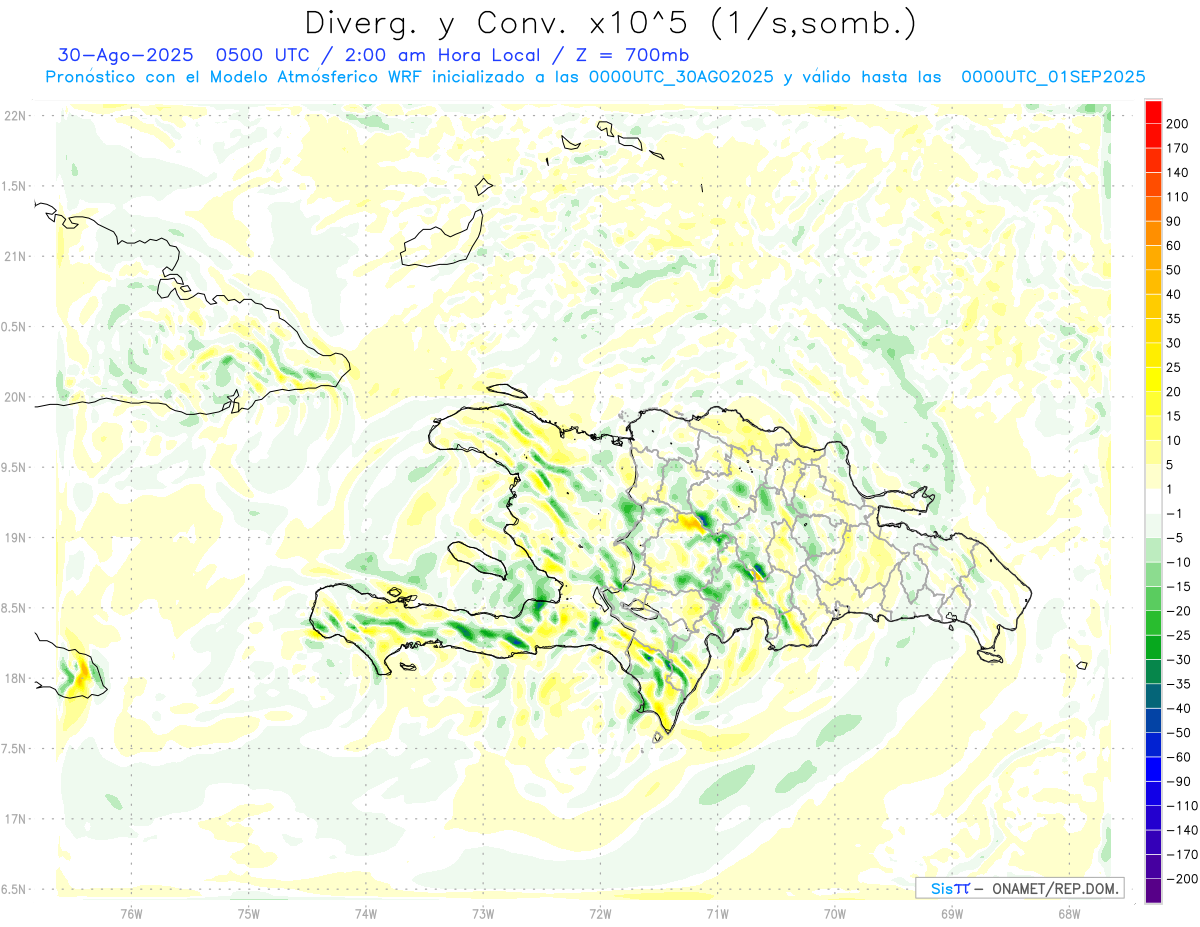Click the color bar value '25'
Image resolution: width=1200 pixels, height=927 pixels.
pos(1175,367)
